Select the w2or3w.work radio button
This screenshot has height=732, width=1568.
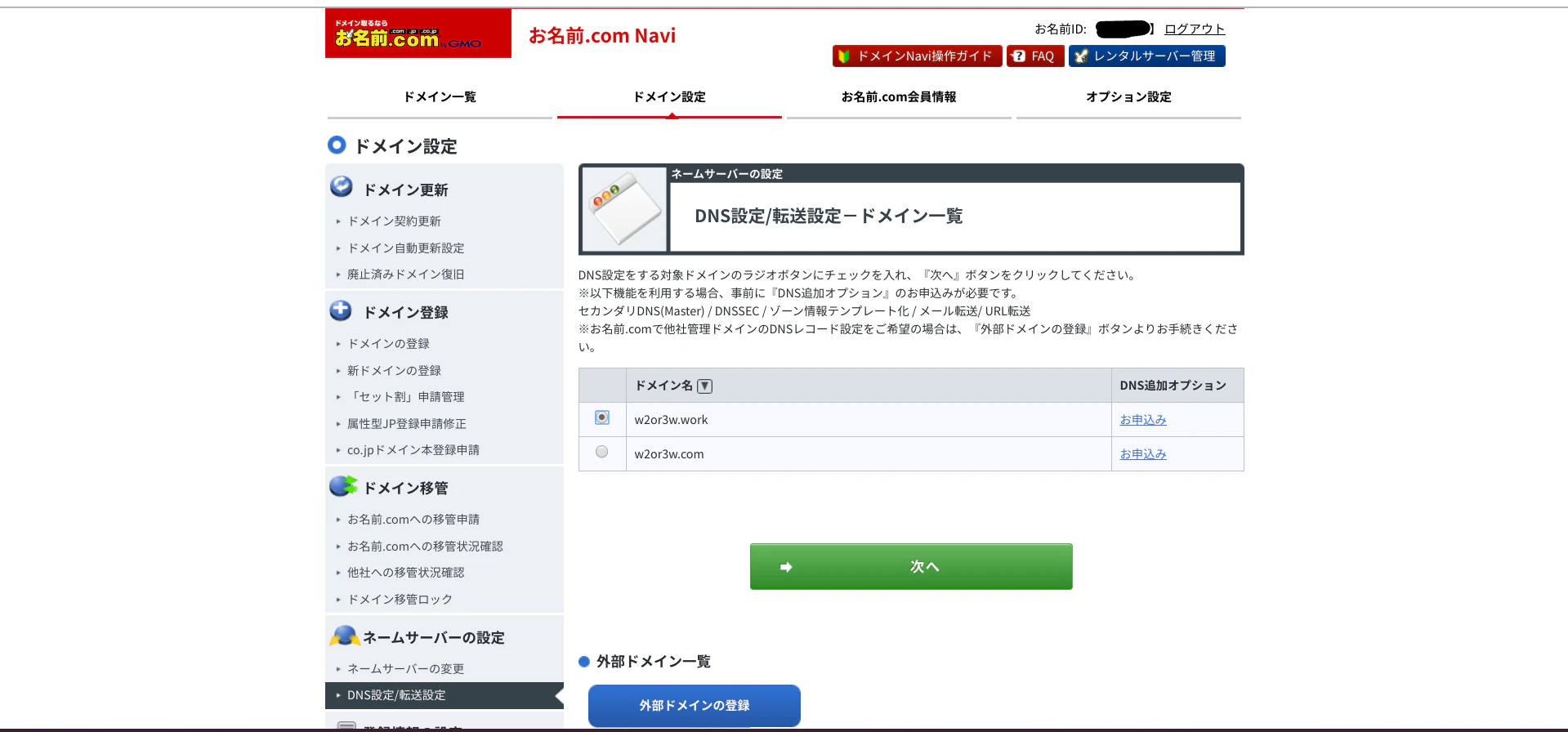pyautogui.click(x=602, y=417)
